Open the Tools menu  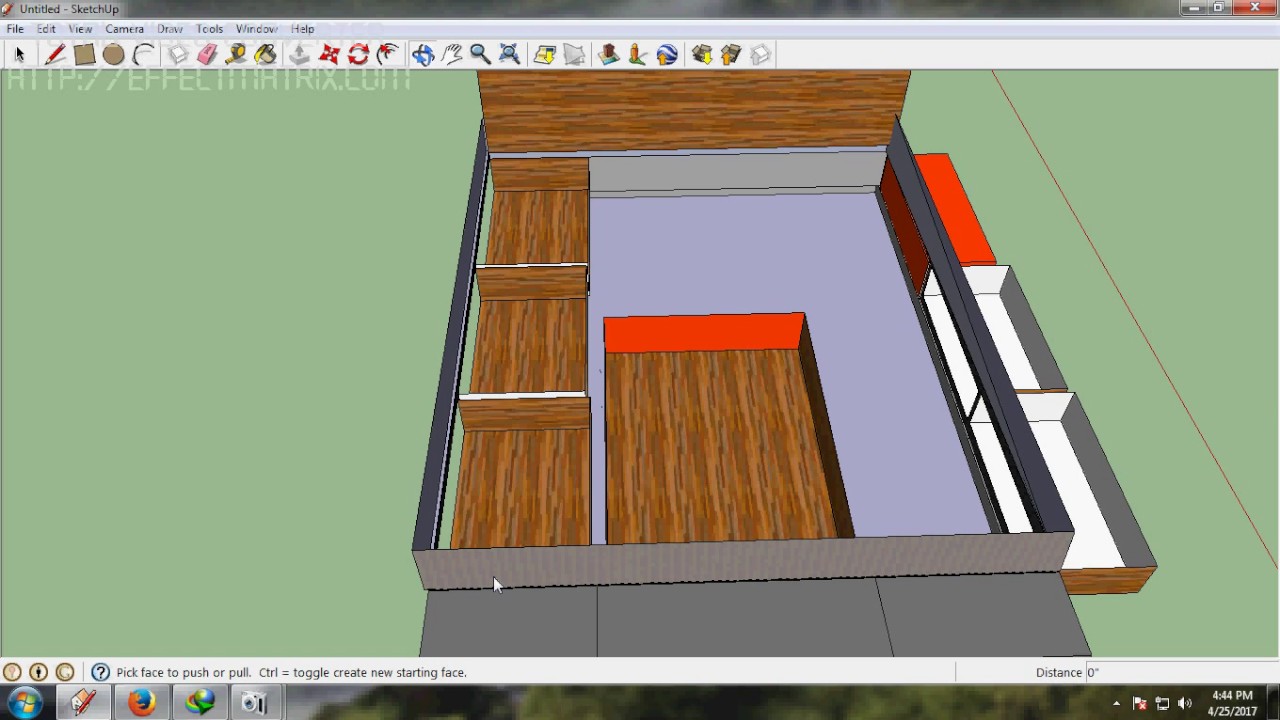pos(209,29)
